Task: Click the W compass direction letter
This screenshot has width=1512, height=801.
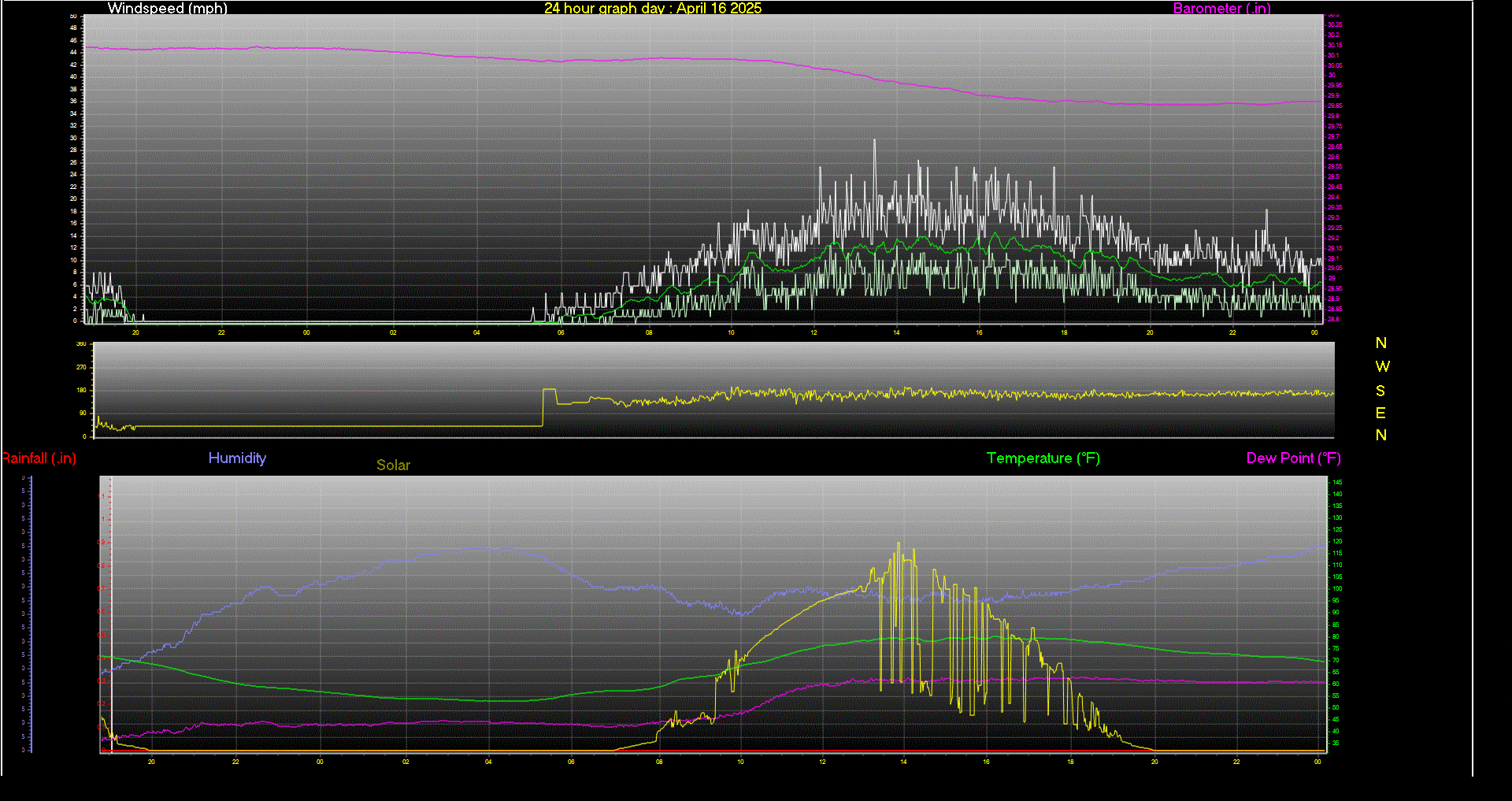Action: (1382, 367)
